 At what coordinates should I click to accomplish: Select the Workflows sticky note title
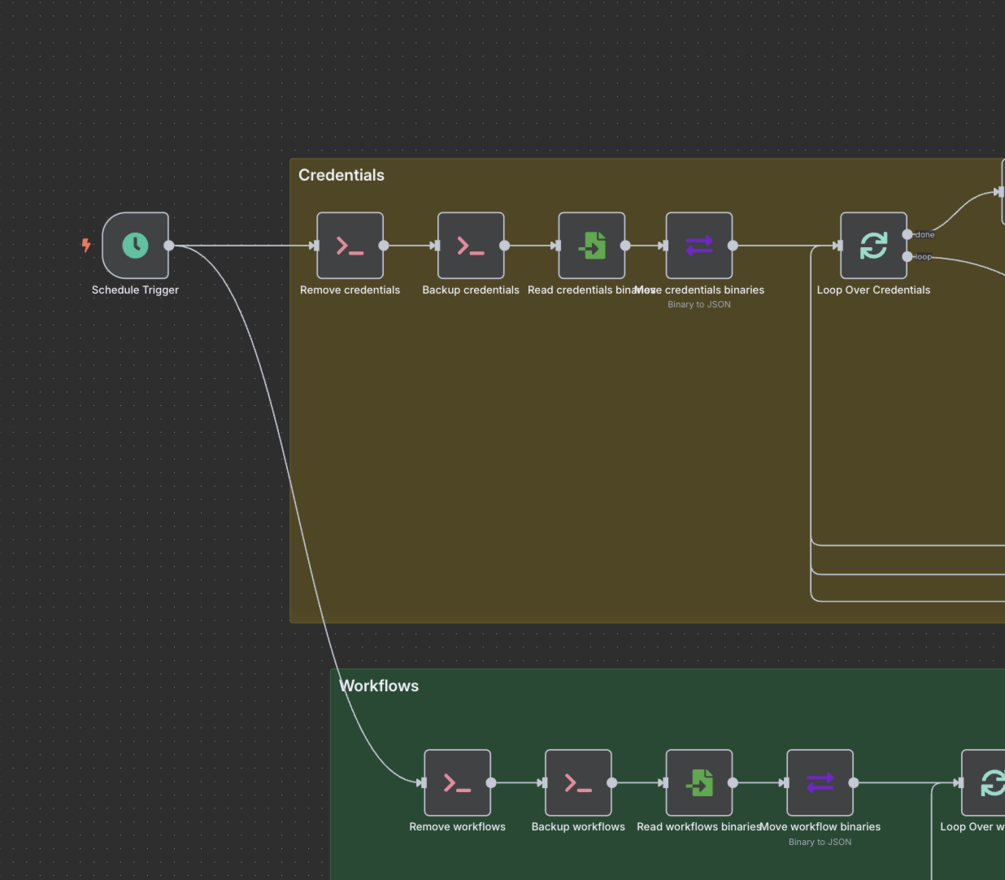pyautogui.click(x=379, y=686)
